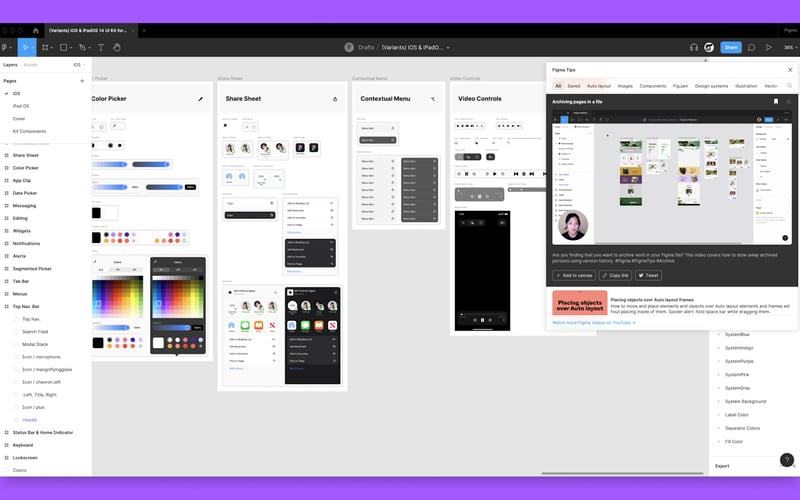Open the iOS page selector dropdown
800x500 pixels.
click(x=79, y=65)
